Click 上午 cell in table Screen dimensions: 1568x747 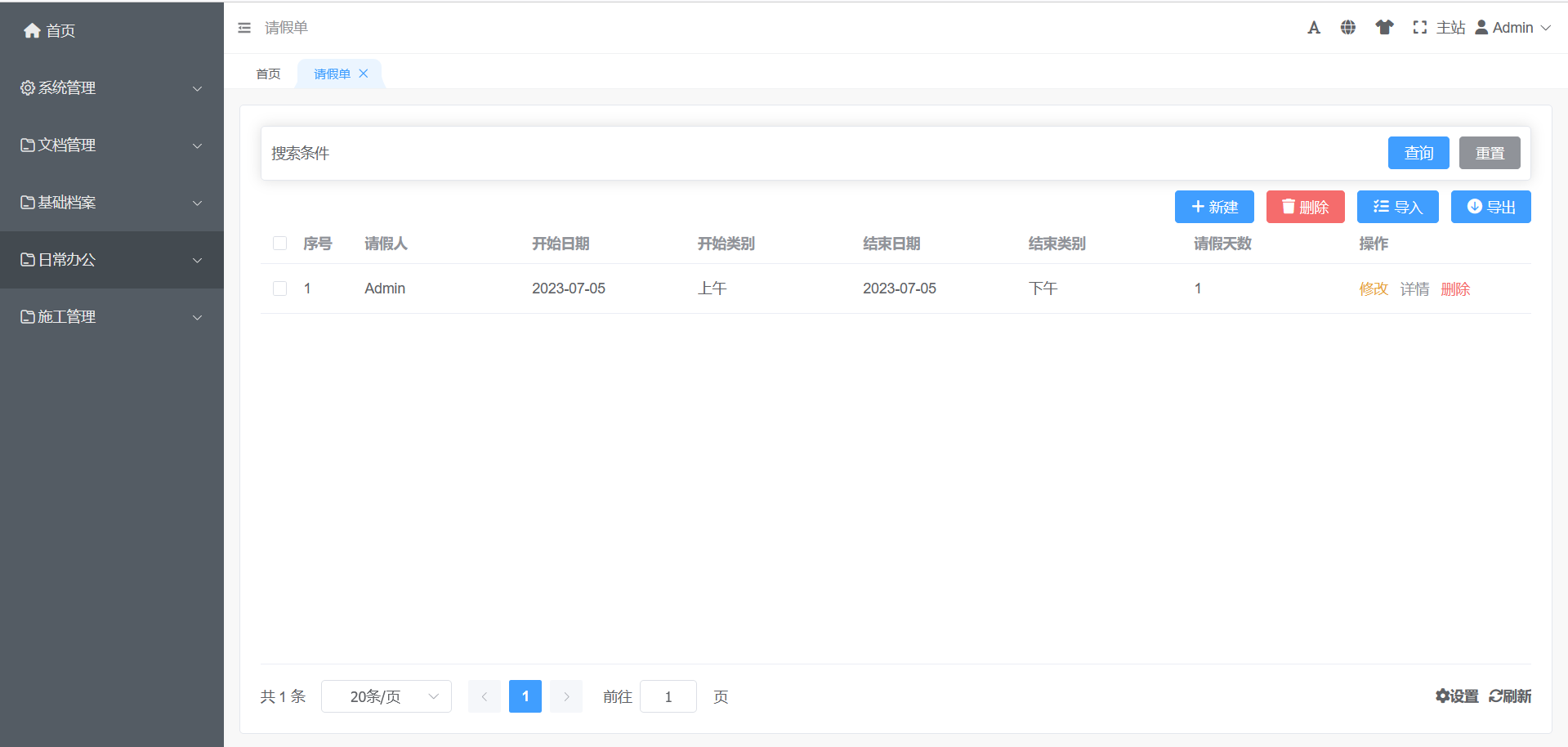click(x=712, y=289)
